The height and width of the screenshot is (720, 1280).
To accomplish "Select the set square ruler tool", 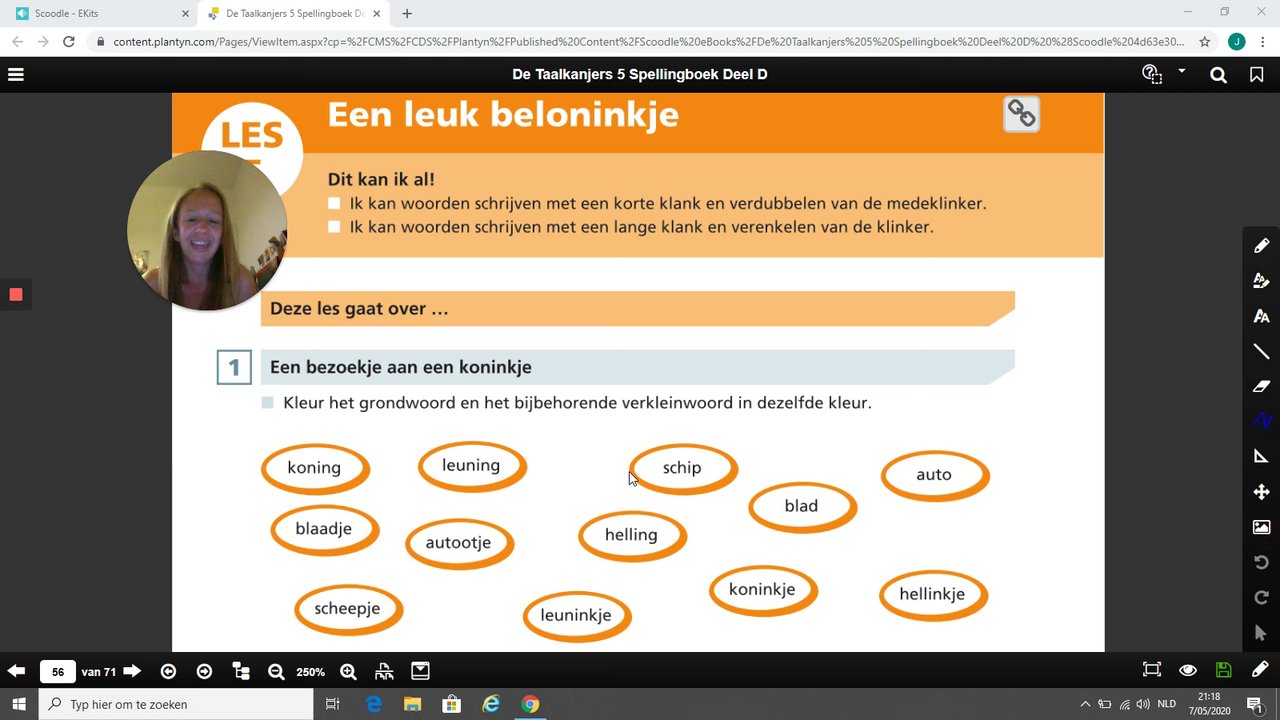I will coord(1261,456).
